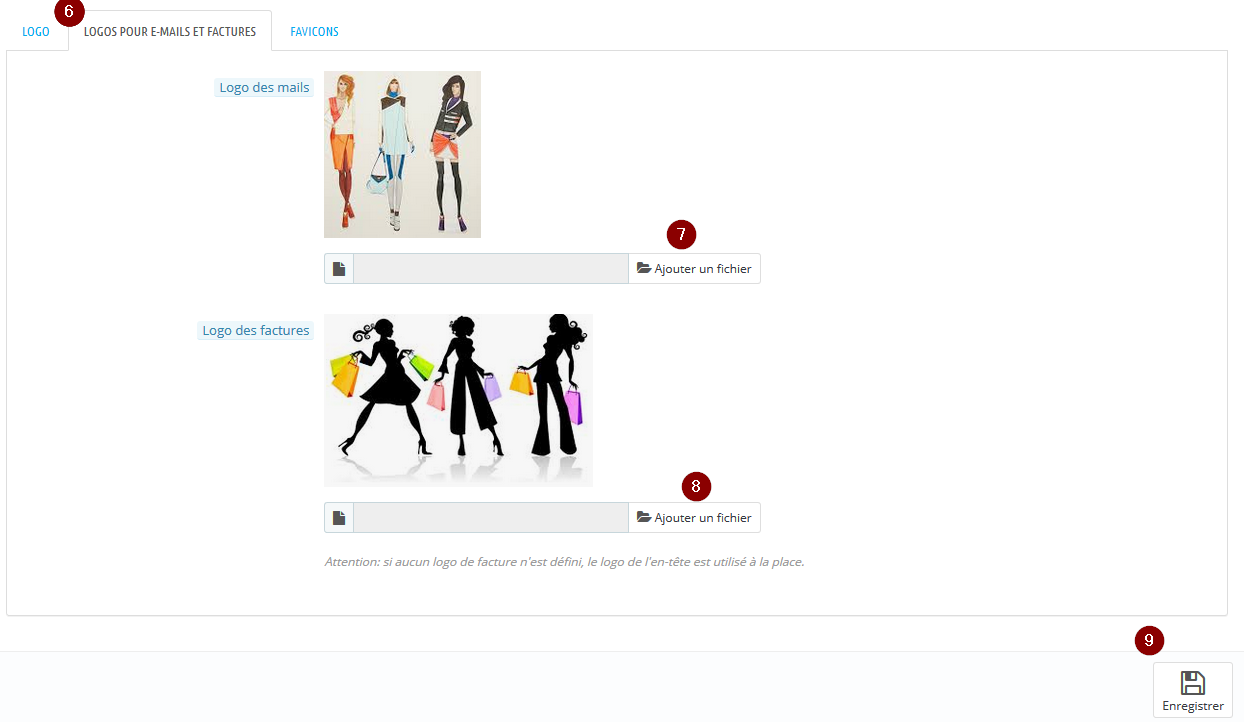Select the Logos pour e-mails et factures tab
1244x722 pixels.
(x=170, y=32)
